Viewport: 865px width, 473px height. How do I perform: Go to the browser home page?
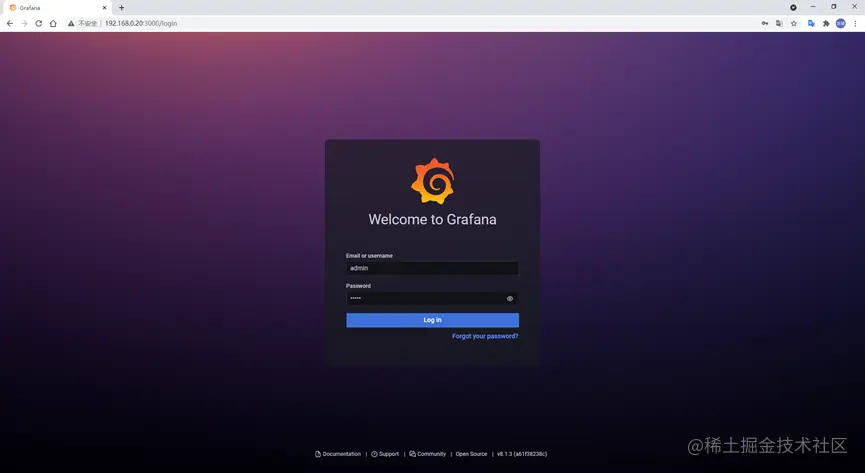(x=53, y=23)
